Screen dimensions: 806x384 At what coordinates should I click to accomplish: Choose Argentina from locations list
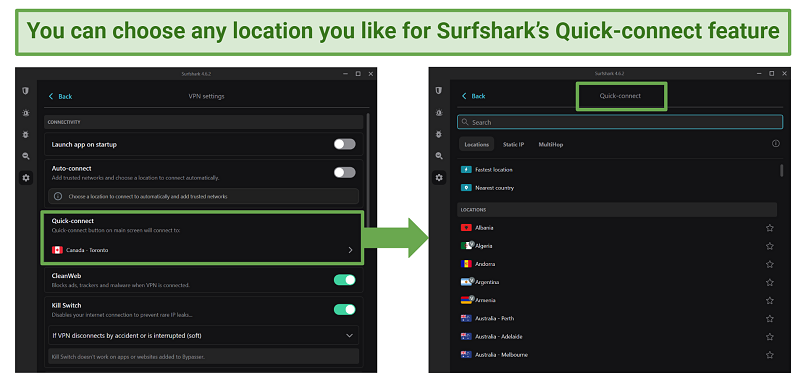[487, 282]
